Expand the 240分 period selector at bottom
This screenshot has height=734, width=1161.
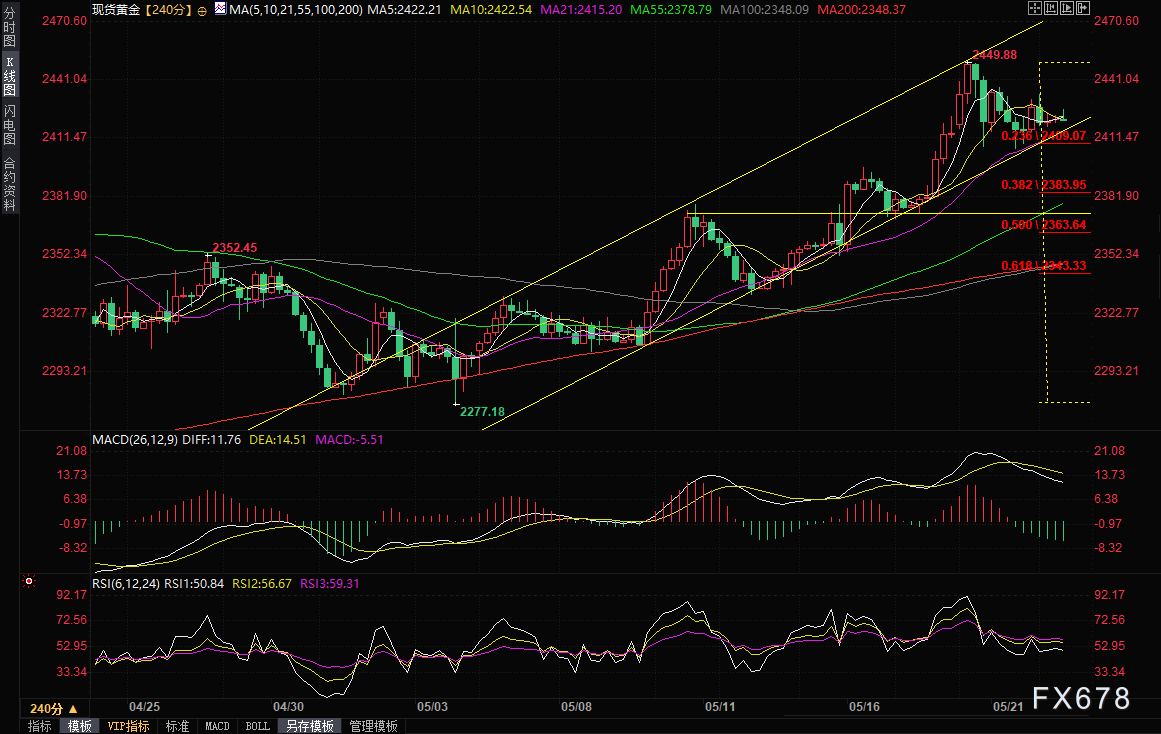[x=54, y=709]
